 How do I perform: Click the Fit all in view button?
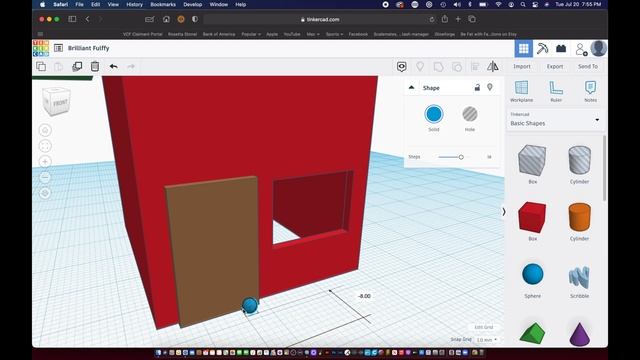45,146
